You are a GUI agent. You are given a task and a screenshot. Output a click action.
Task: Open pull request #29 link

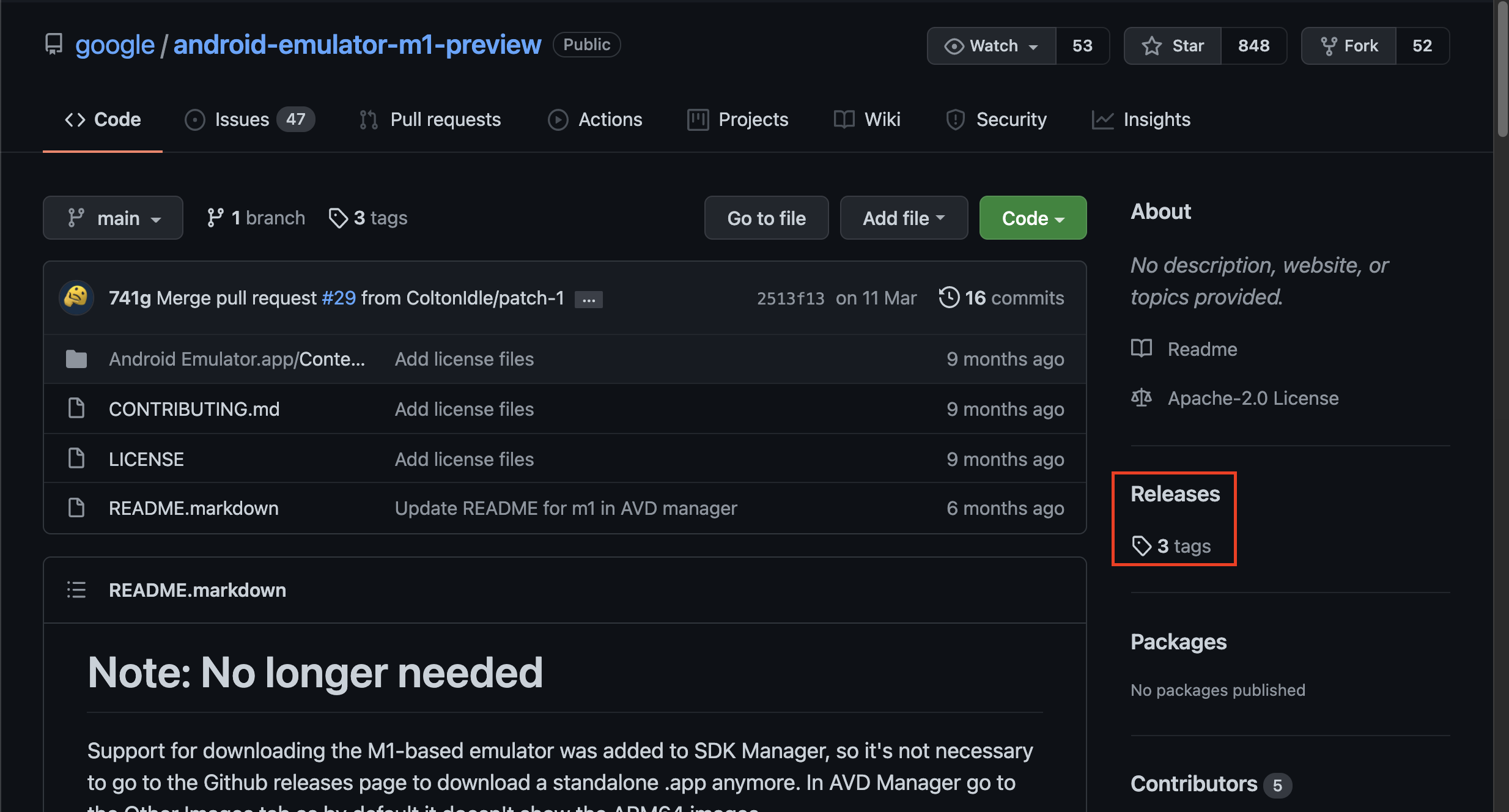[x=339, y=298]
